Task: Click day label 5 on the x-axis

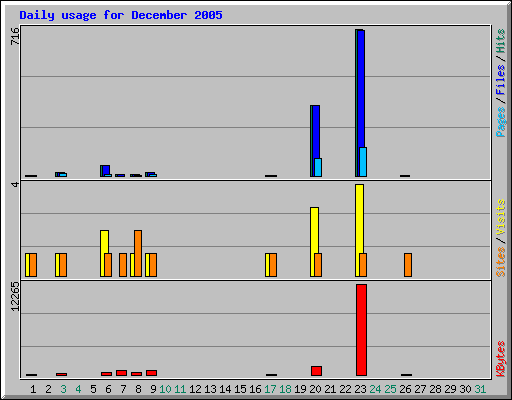Action: [93, 389]
